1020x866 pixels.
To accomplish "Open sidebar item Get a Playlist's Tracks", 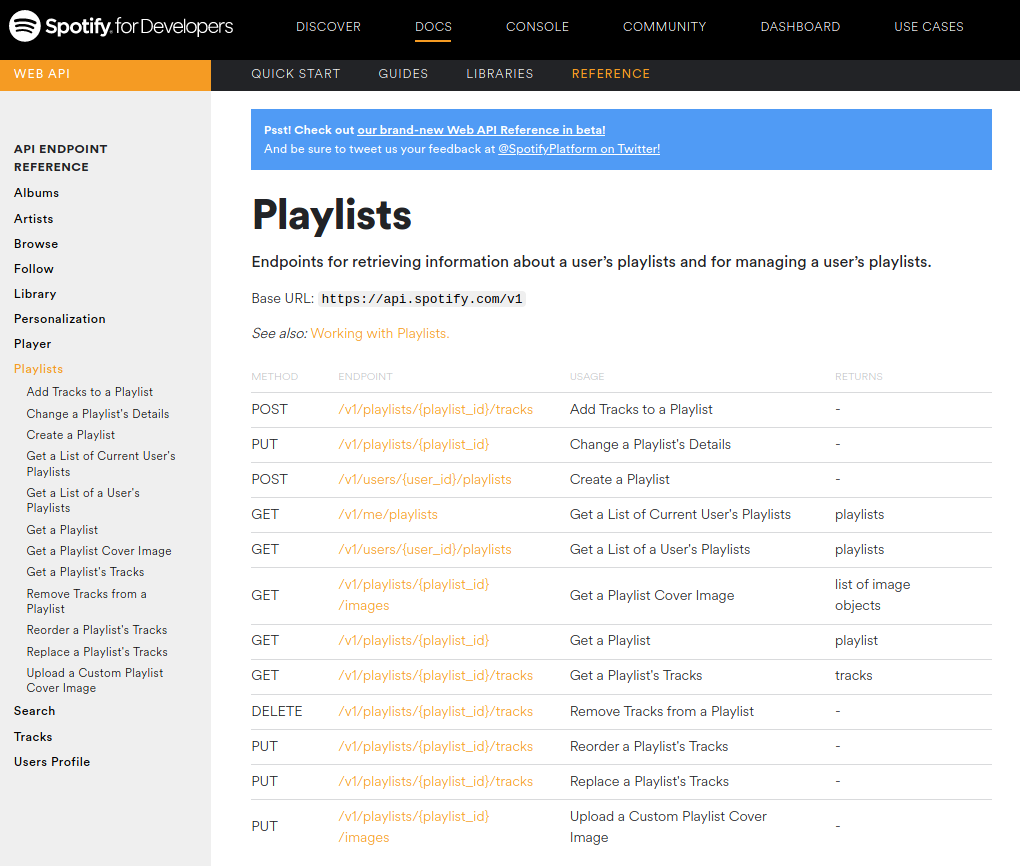I will (x=85, y=572).
